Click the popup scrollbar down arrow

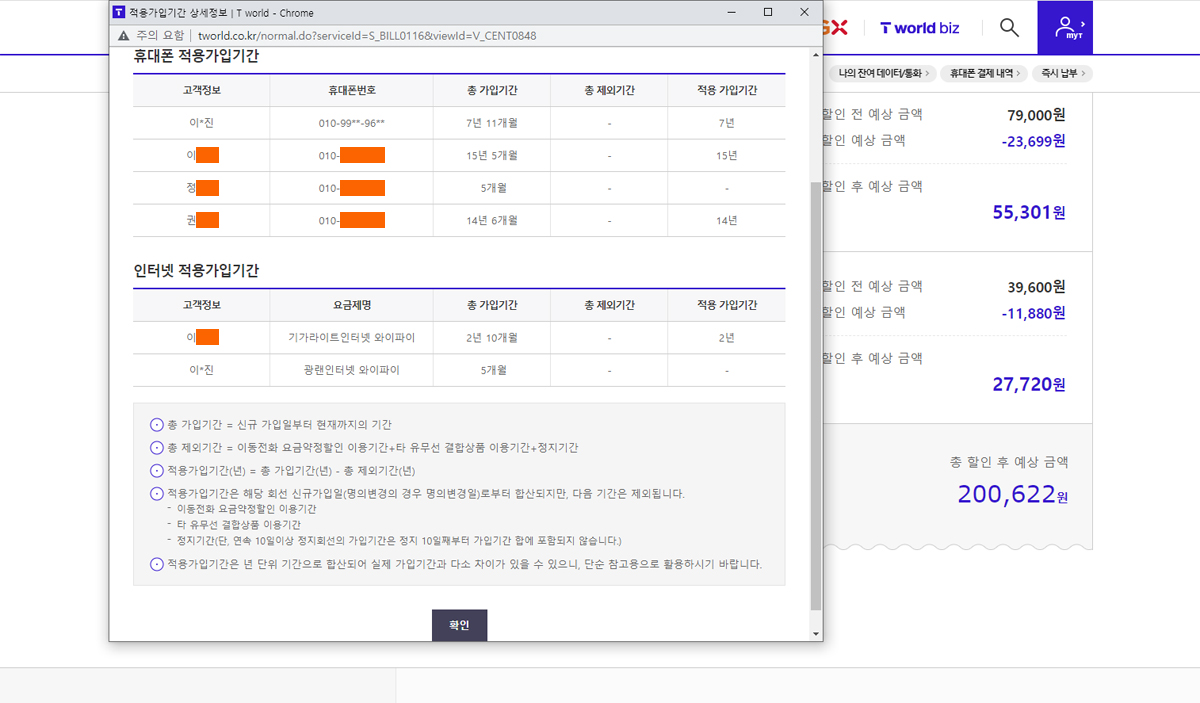[816, 634]
